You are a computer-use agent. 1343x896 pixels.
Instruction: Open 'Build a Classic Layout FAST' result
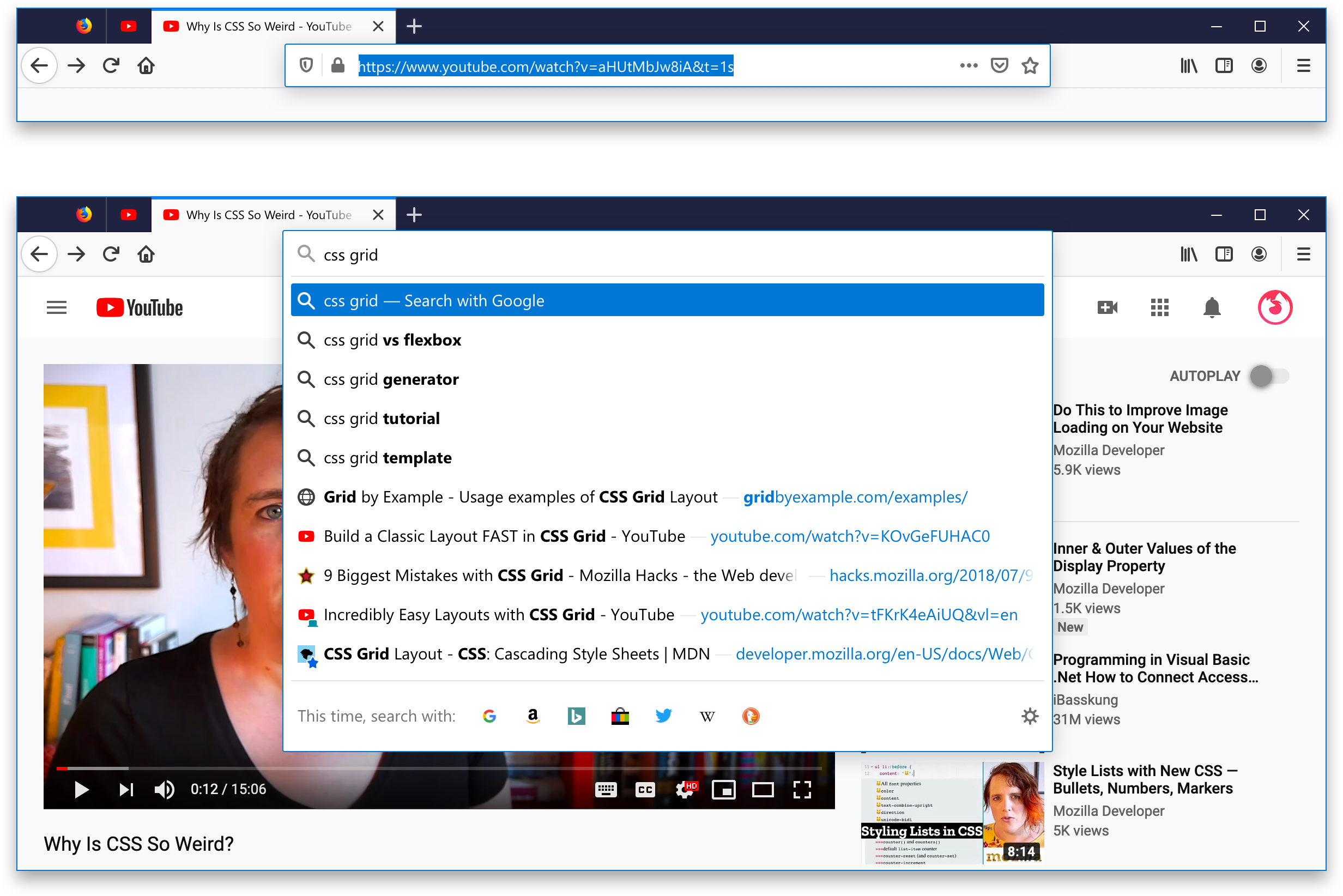(x=668, y=537)
